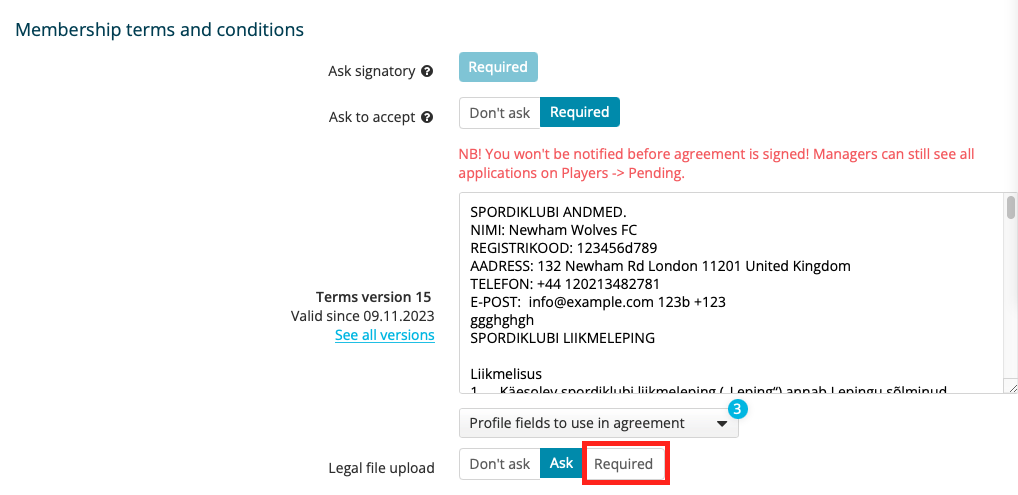Image resolution: width=1018 pixels, height=495 pixels.
Task: Open Profile fields to use in agreement dropdown
Action: [599, 424]
